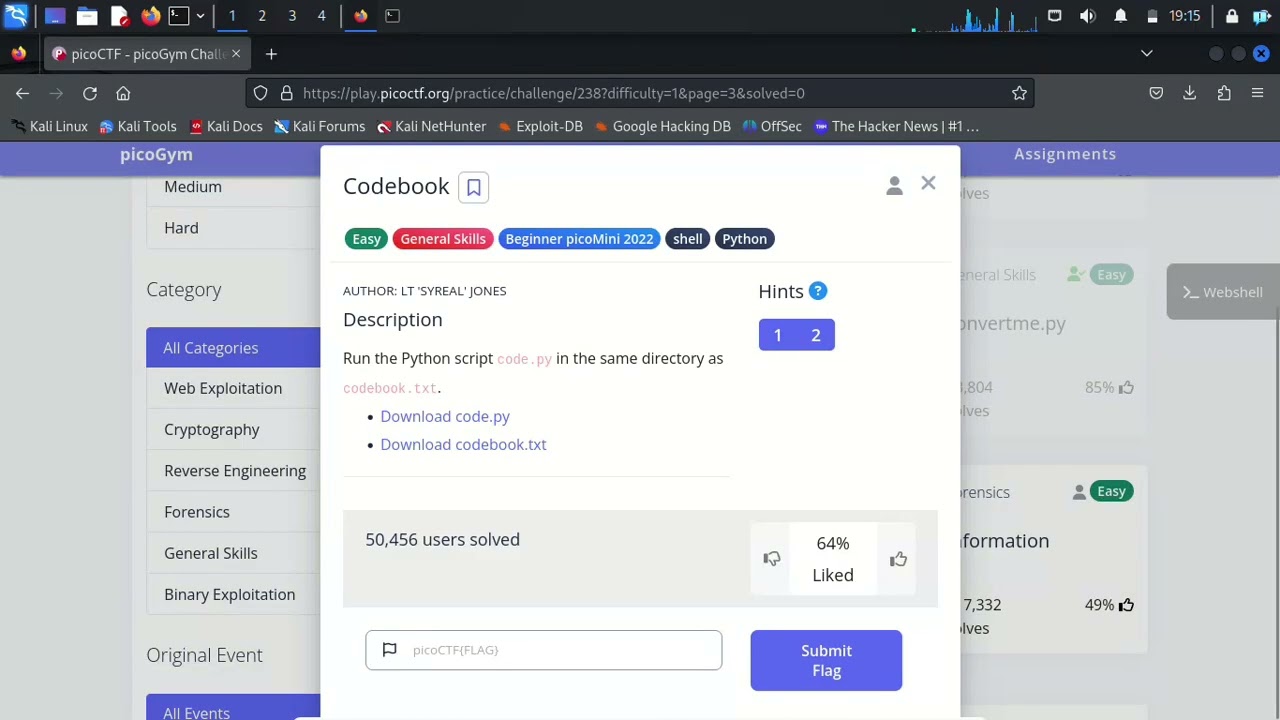The width and height of the screenshot is (1280, 720).
Task: Select the Python tag
Action: (744, 239)
